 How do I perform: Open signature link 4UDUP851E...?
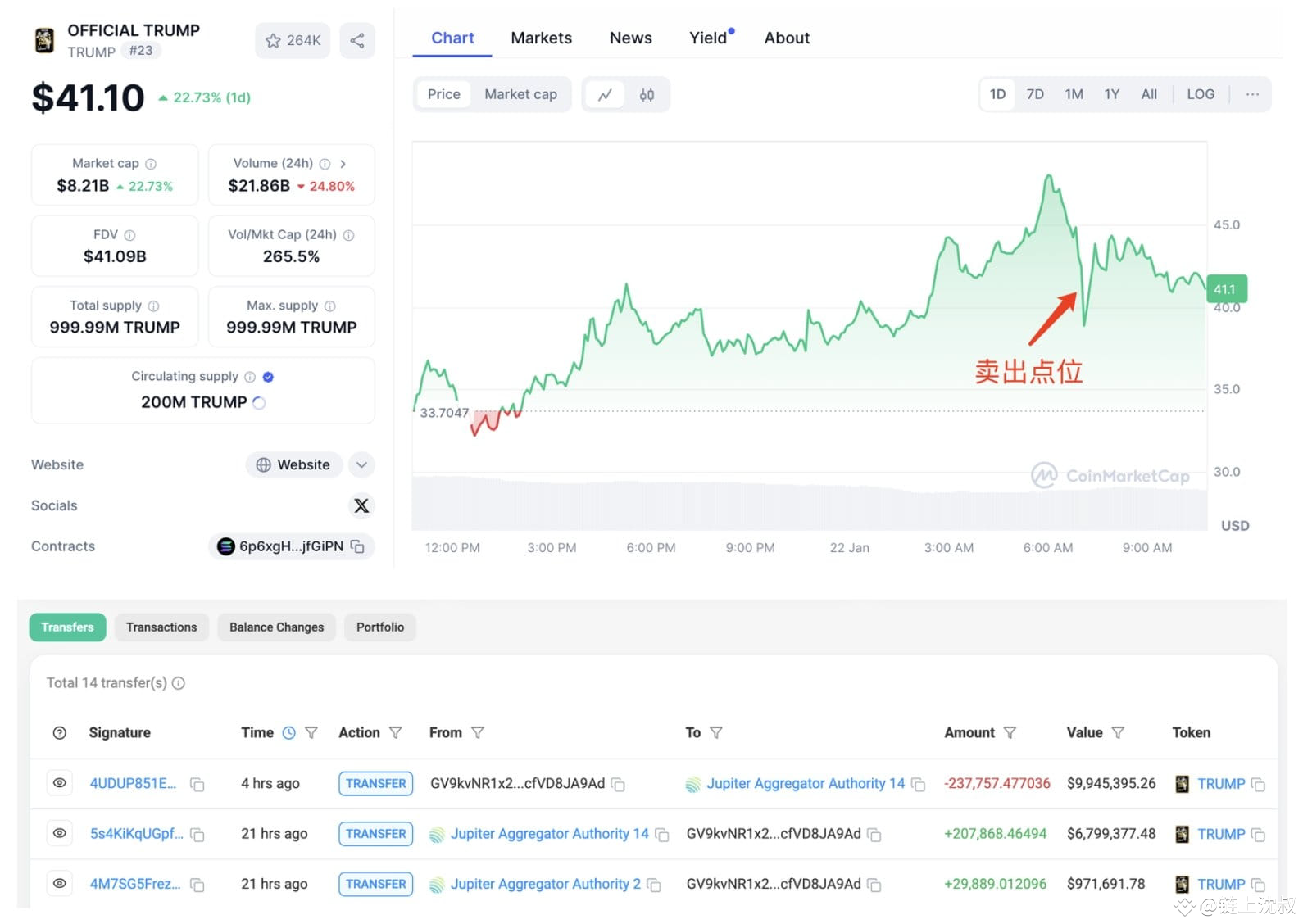133,784
